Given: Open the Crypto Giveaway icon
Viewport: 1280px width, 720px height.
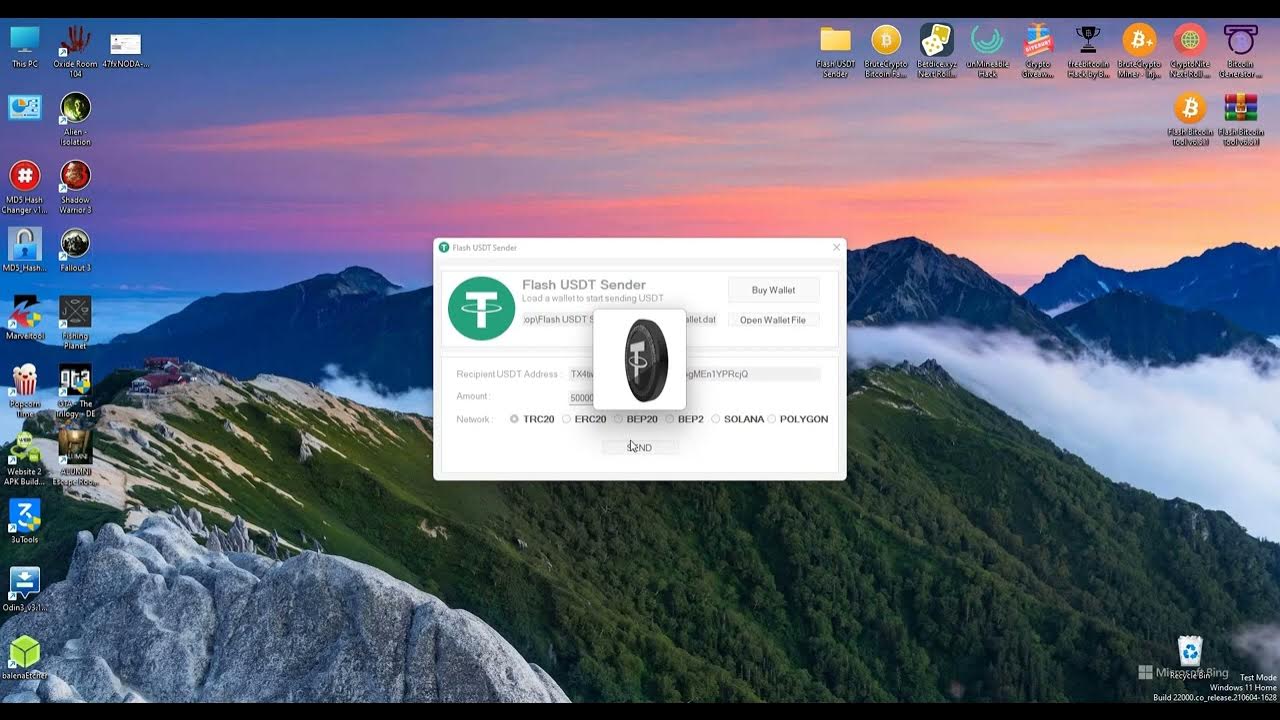Looking at the screenshot, I should click(x=1038, y=52).
